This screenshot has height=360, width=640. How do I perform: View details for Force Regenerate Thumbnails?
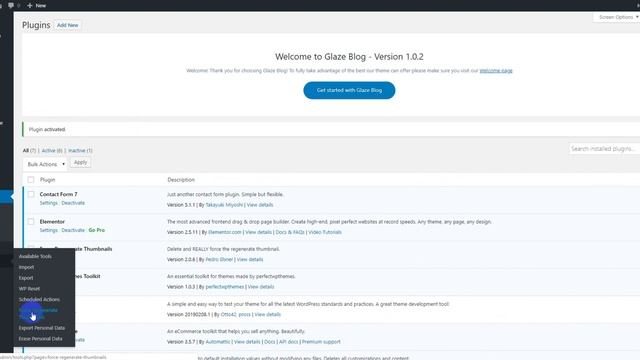point(250,260)
